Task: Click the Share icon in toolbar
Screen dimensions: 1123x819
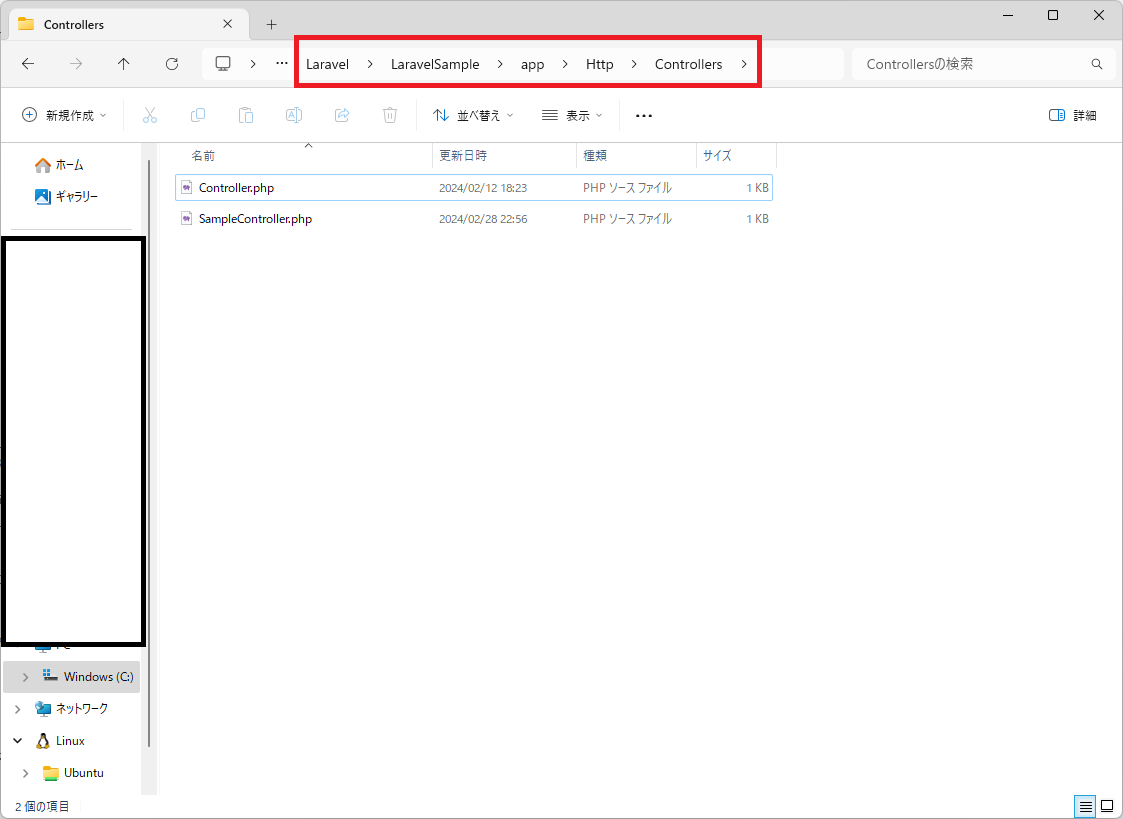Action: 342,115
